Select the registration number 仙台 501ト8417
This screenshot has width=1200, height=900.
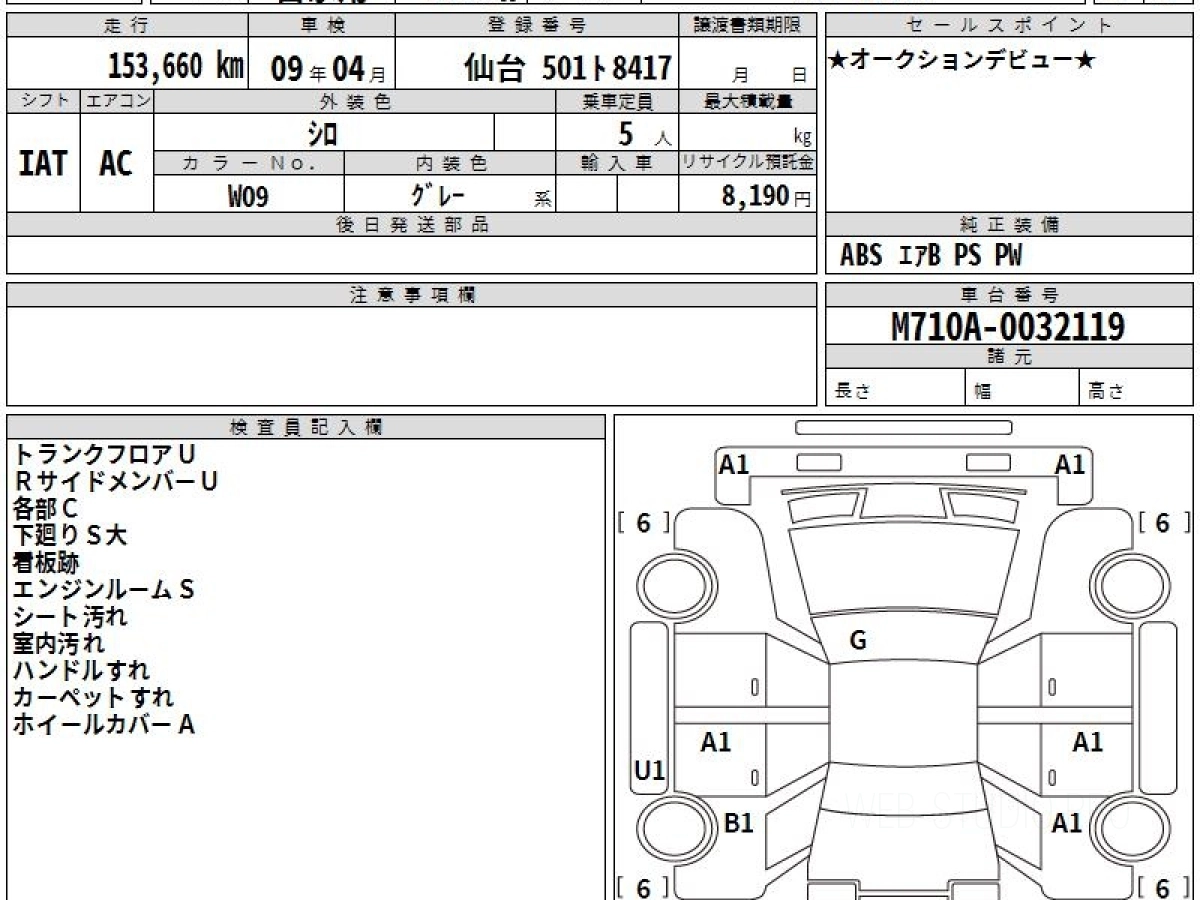(x=567, y=67)
